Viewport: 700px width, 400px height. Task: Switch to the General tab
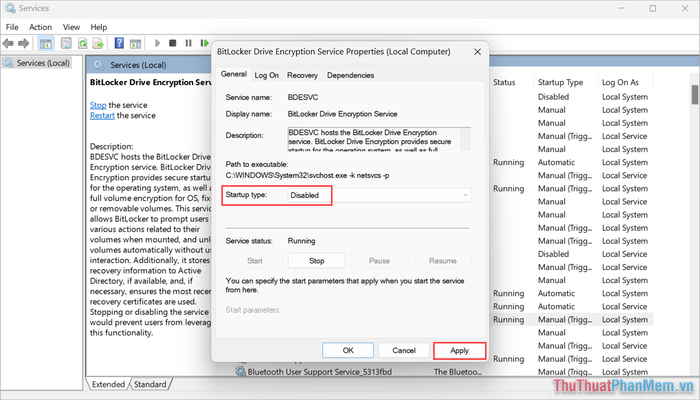[x=233, y=74]
